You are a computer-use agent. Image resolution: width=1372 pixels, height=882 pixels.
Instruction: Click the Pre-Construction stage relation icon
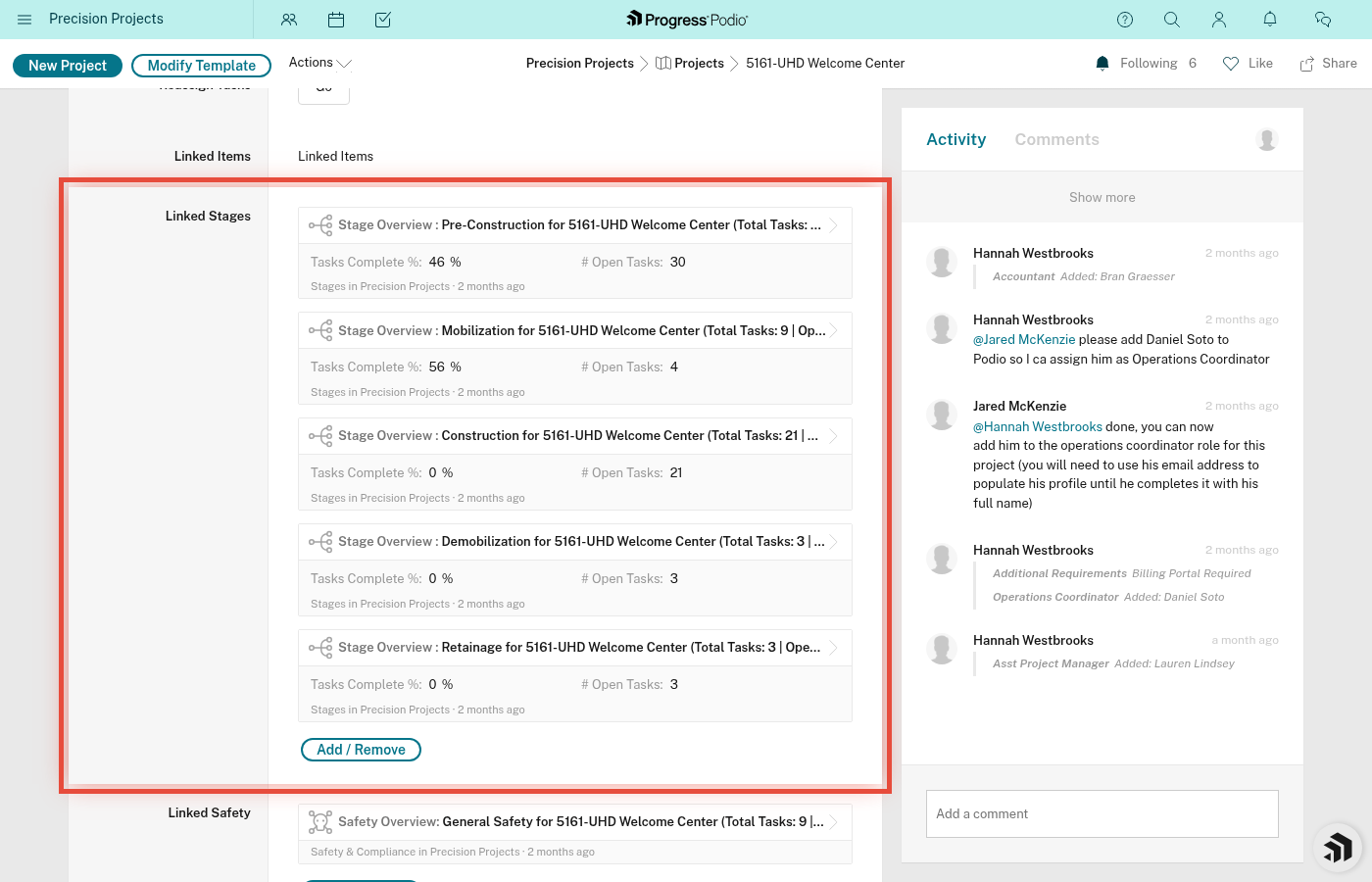pos(320,225)
